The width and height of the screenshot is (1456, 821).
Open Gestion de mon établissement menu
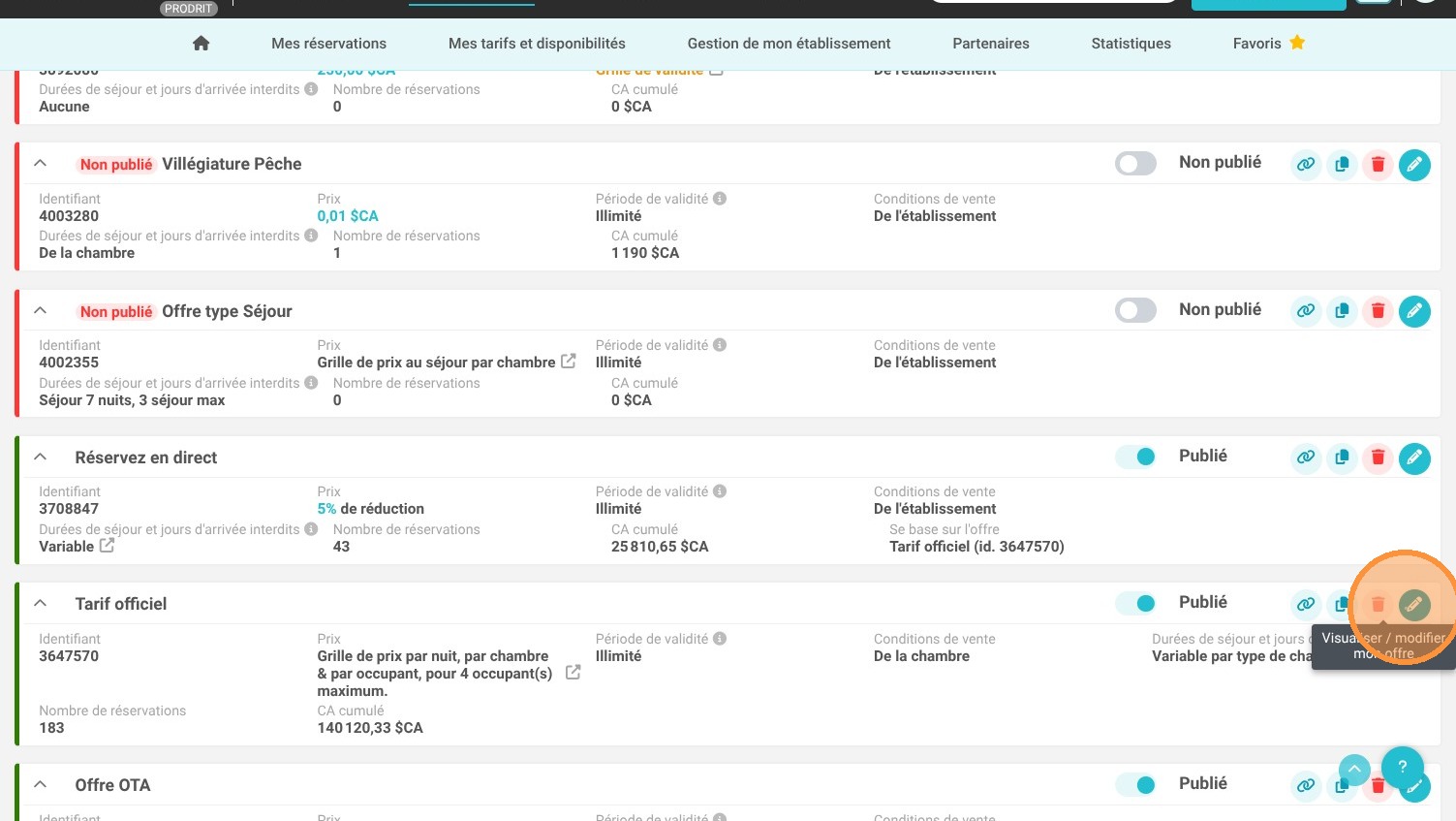pos(789,44)
